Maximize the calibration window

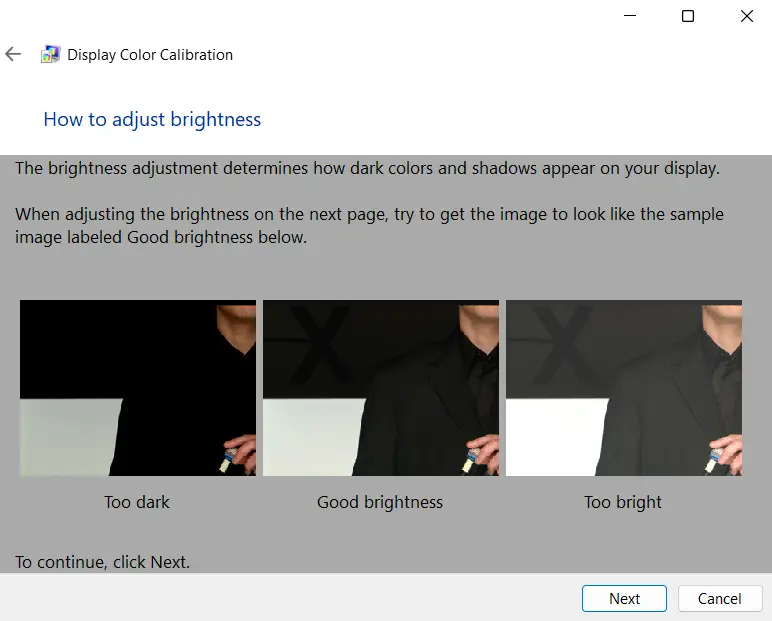click(688, 16)
